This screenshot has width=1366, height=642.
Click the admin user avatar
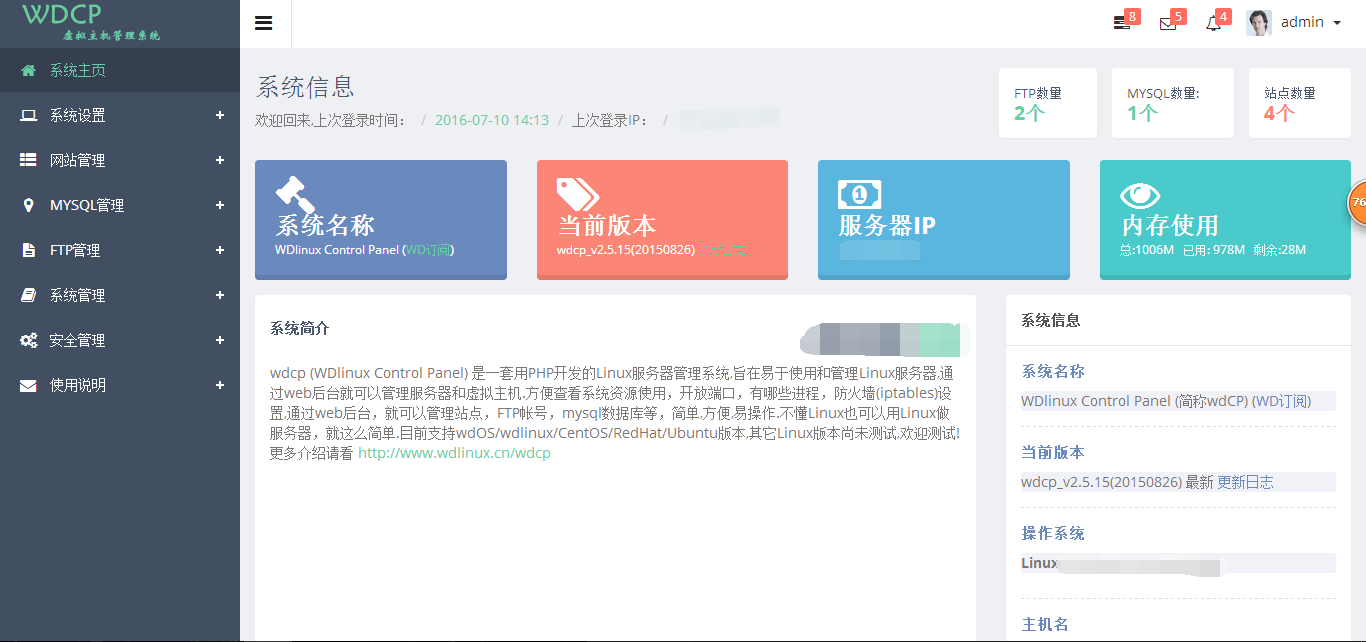tap(1259, 22)
